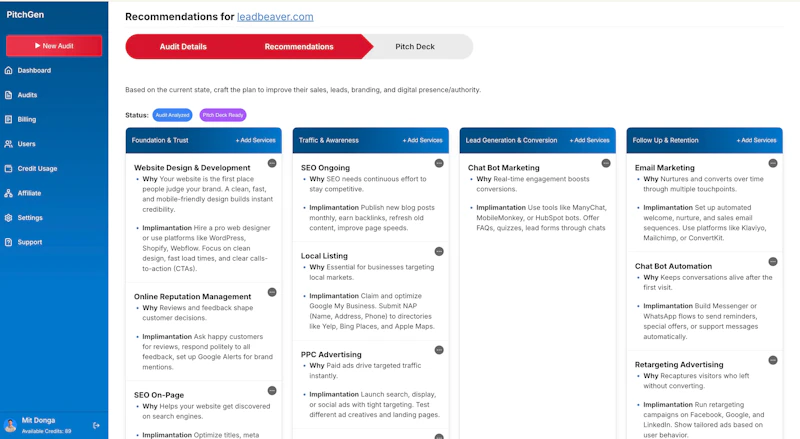Click the Settings gear icon
The image size is (800, 439).
(x=8, y=217)
